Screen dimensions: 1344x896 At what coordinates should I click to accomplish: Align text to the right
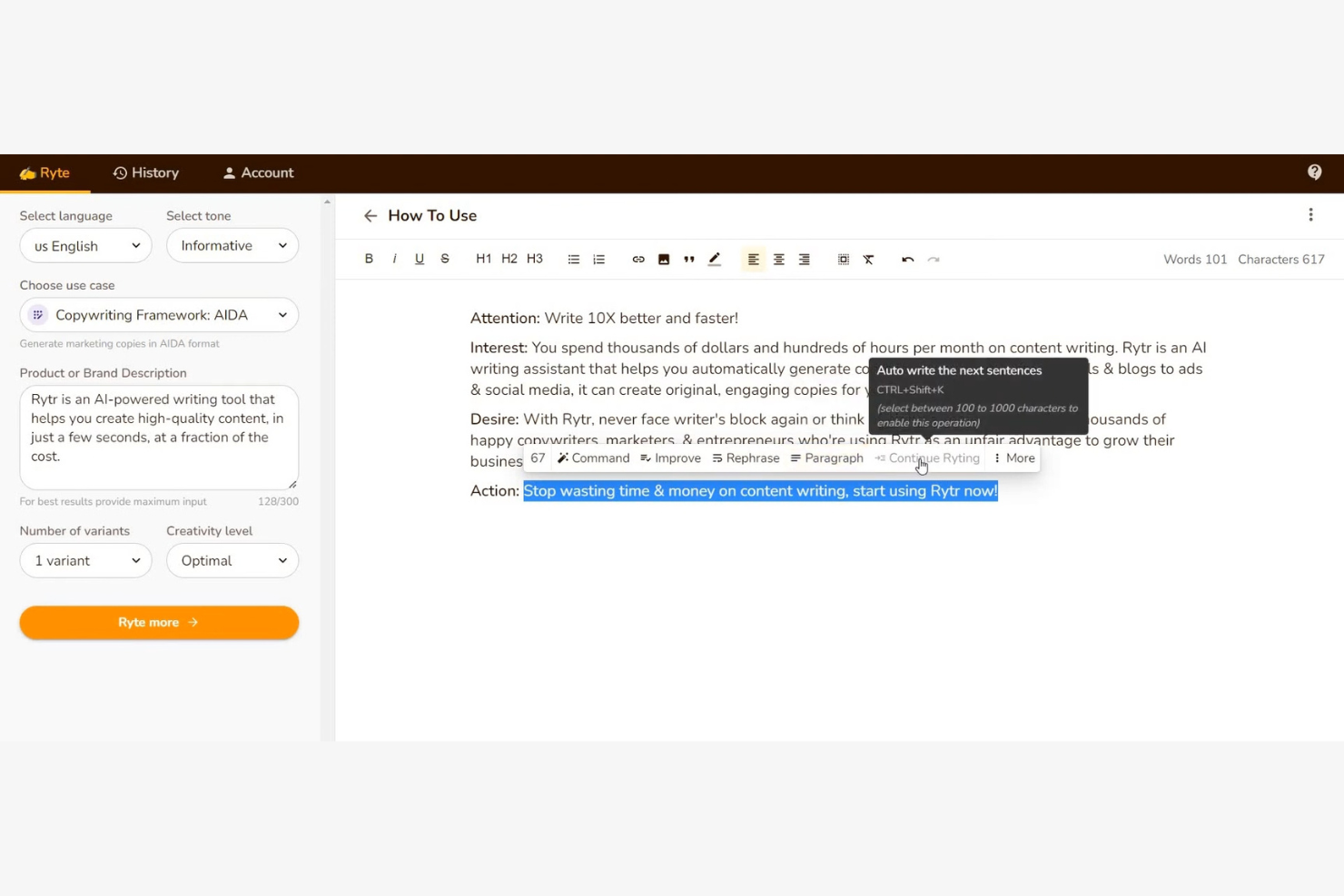pyautogui.click(x=805, y=259)
